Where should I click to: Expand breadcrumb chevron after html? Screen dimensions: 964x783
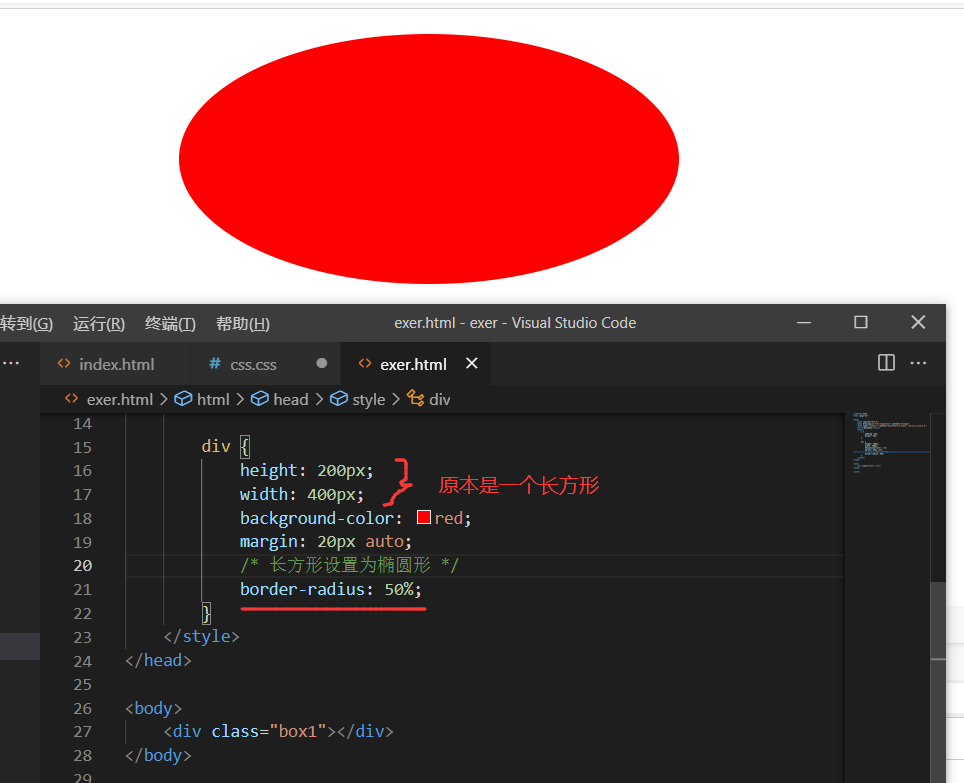pyautogui.click(x=240, y=399)
